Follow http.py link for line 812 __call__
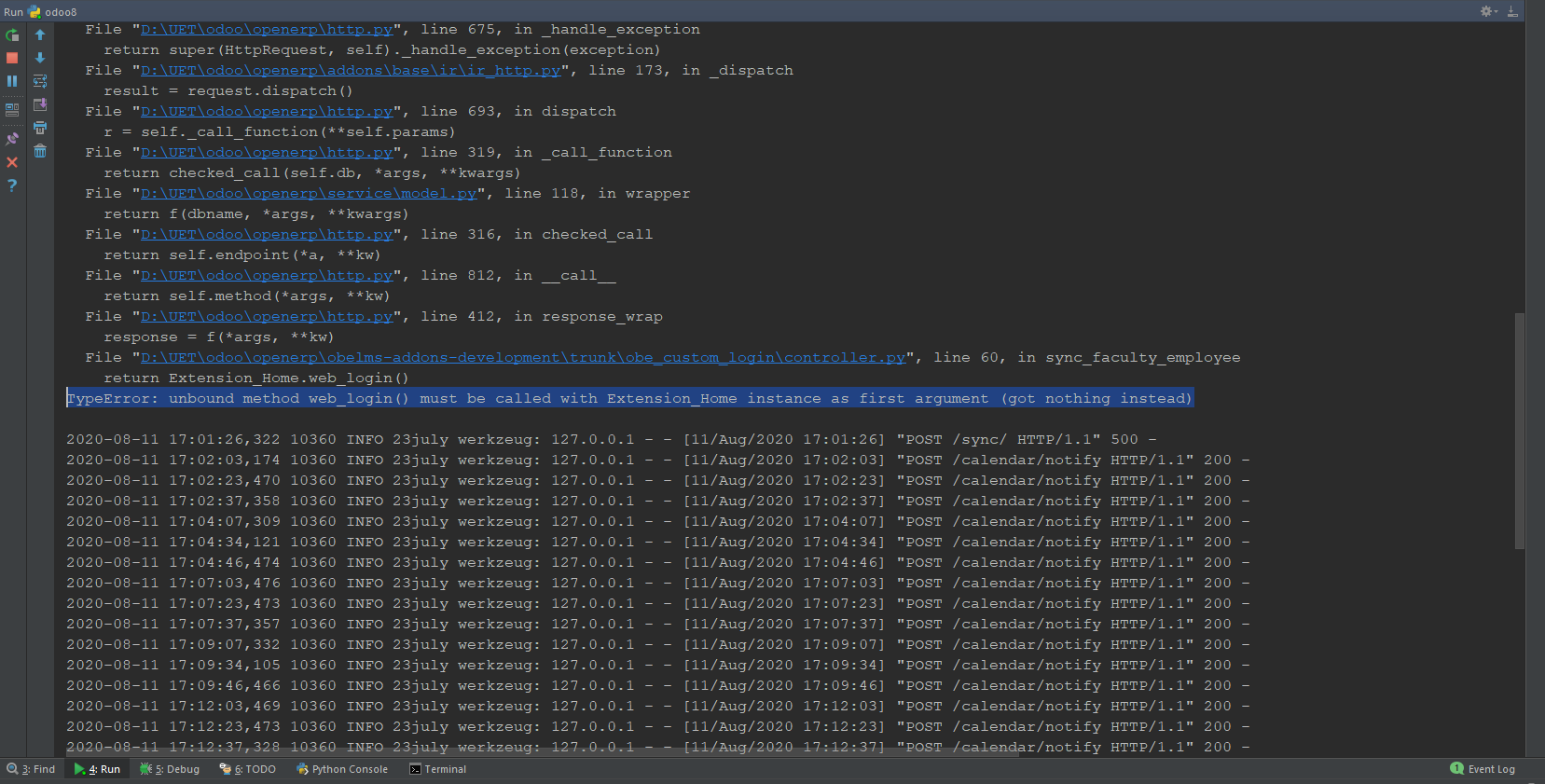Image resolution: width=1545 pixels, height=784 pixels. tap(267, 276)
